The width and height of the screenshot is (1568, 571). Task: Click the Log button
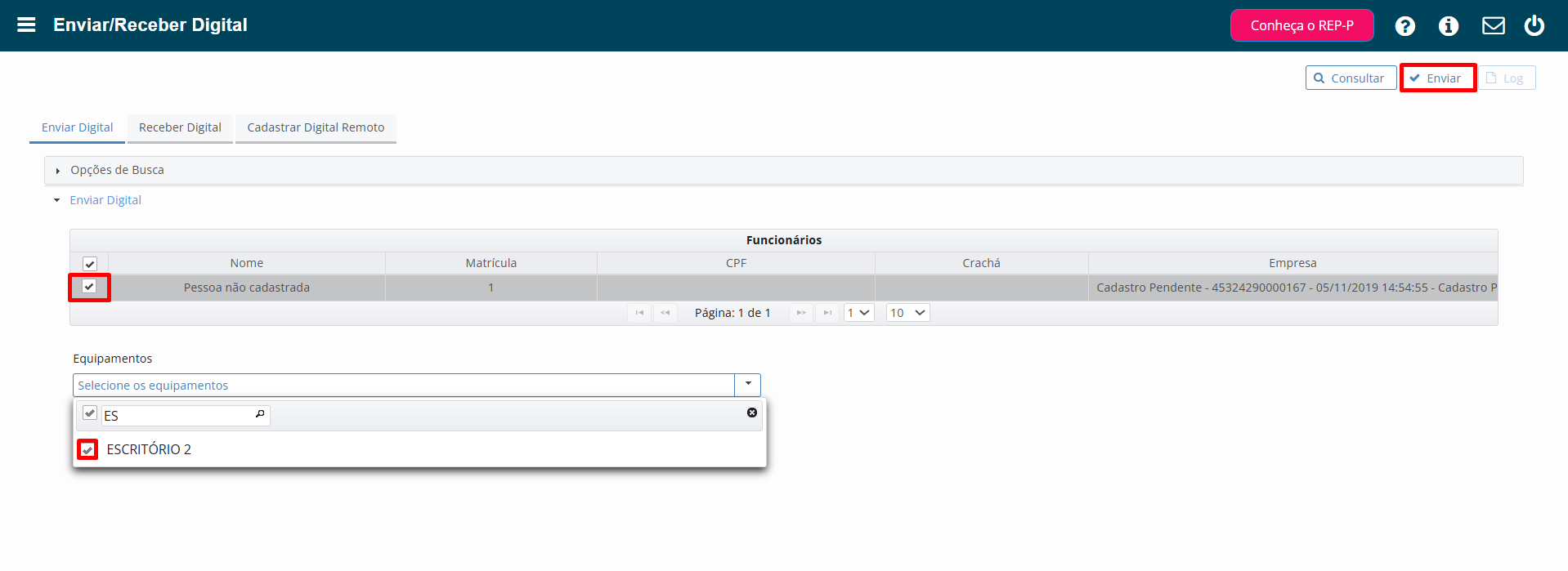coord(1506,78)
